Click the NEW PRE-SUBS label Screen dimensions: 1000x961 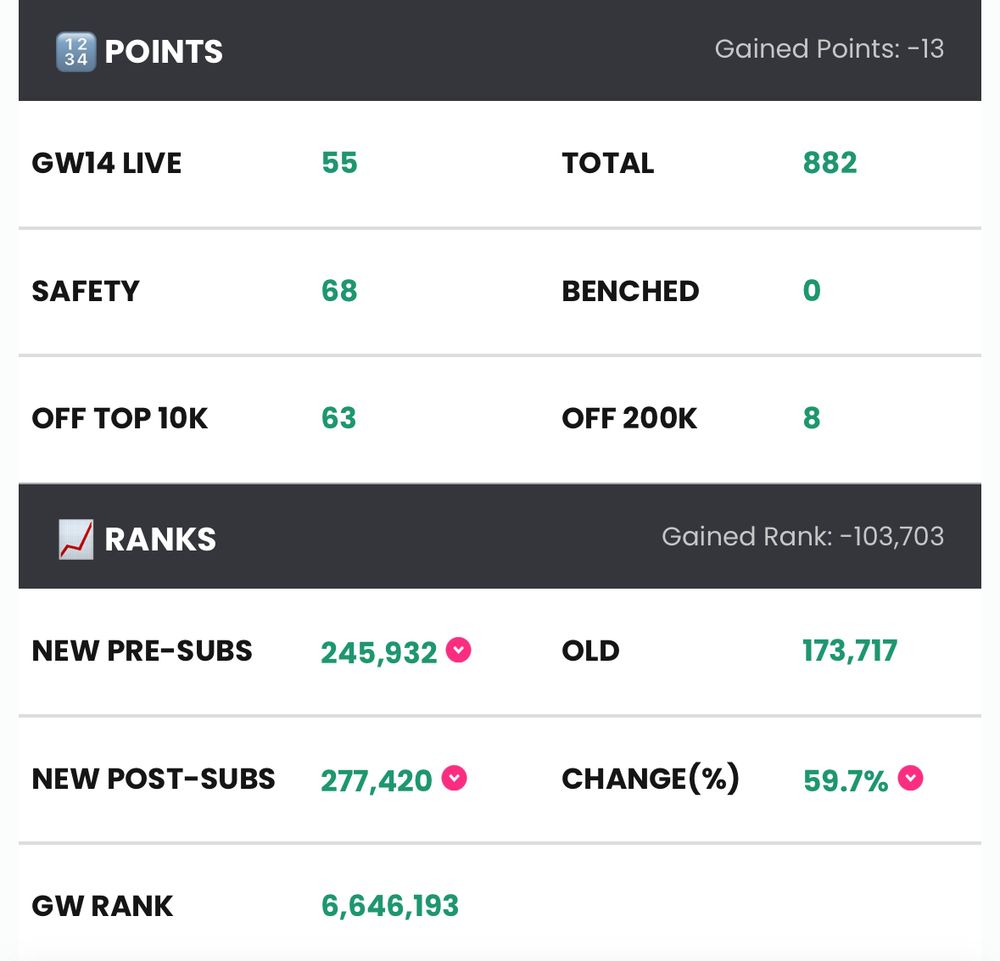click(142, 651)
